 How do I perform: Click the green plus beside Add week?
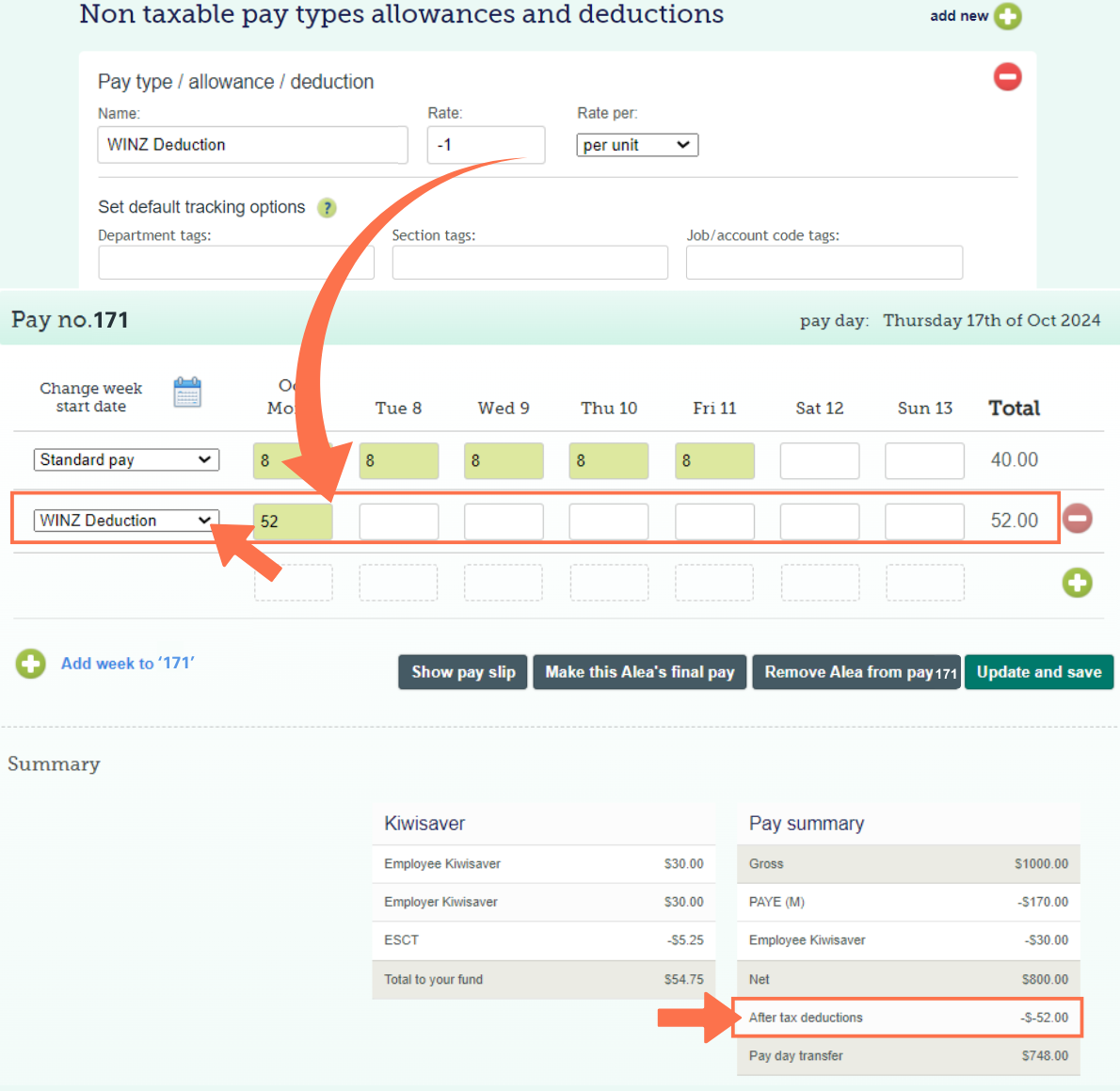click(30, 664)
